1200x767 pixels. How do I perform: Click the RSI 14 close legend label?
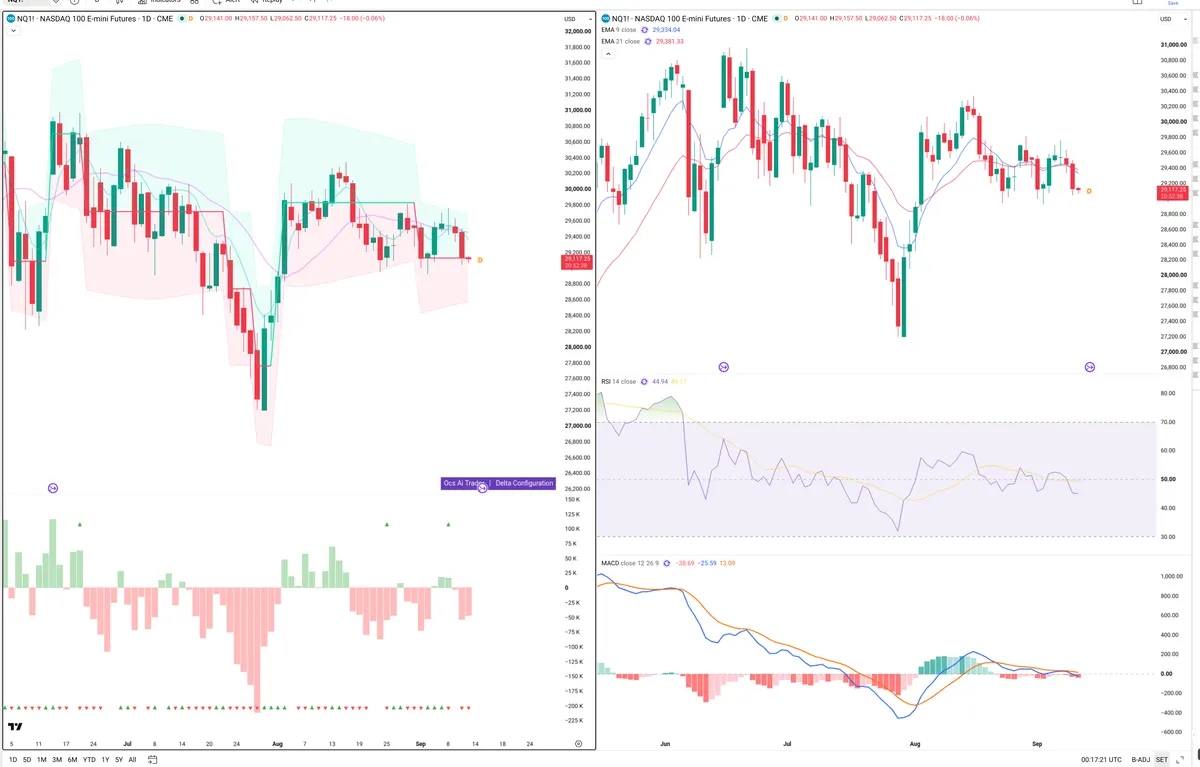pyautogui.click(x=619, y=381)
